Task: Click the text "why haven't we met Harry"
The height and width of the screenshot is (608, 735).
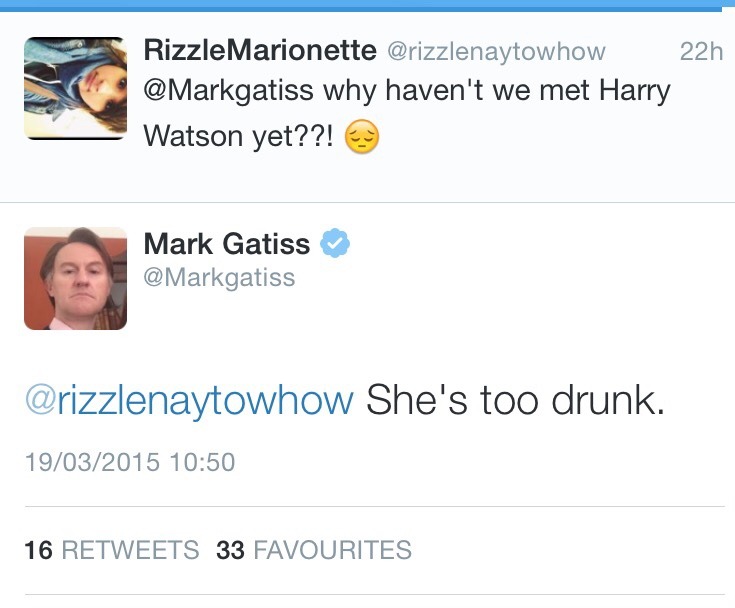Action: [x=496, y=92]
